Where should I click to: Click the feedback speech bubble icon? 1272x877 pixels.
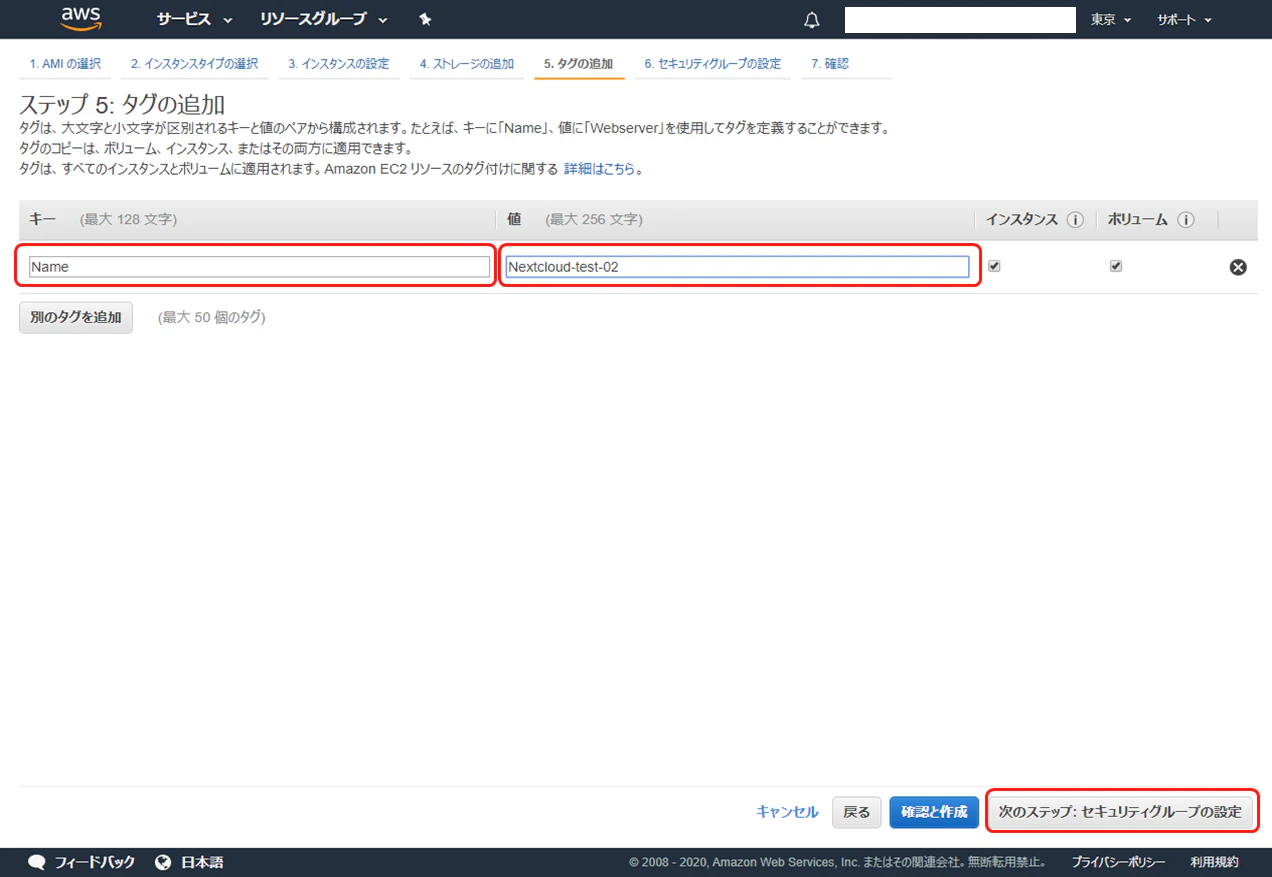click(x=37, y=862)
